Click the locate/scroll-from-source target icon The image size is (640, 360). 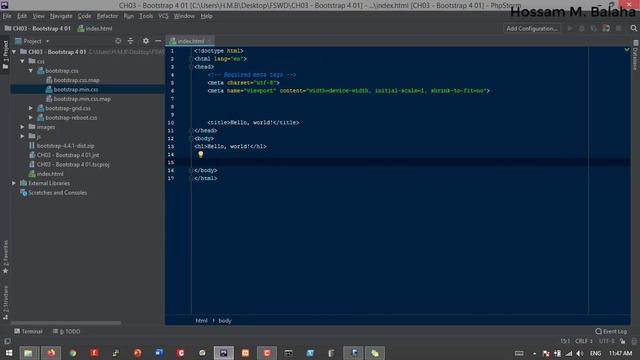118,41
